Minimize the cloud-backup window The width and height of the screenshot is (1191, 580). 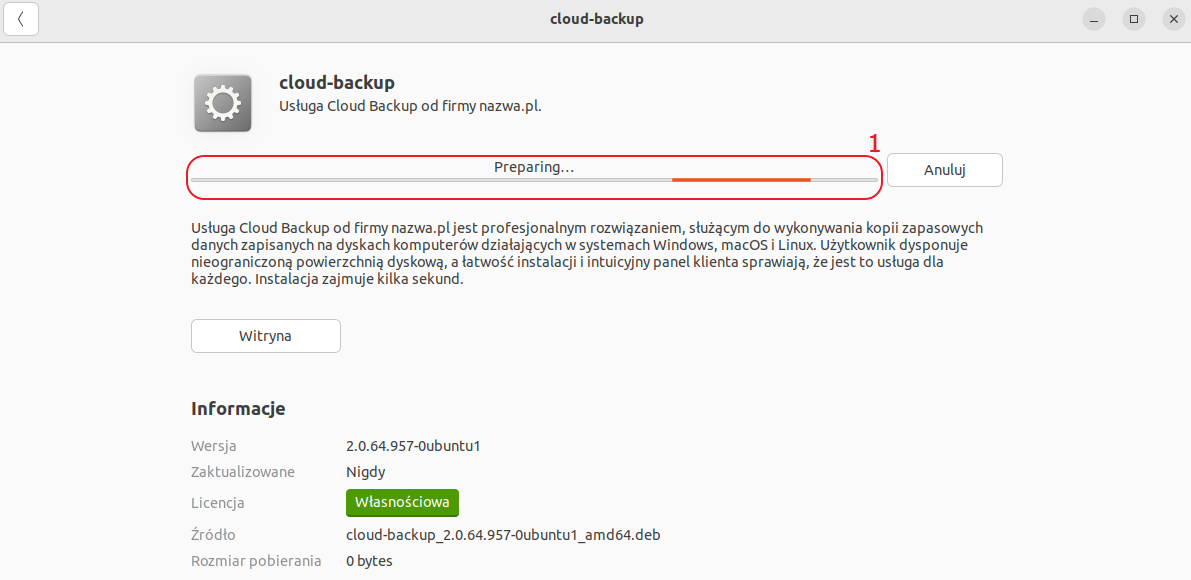click(x=1094, y=20)
